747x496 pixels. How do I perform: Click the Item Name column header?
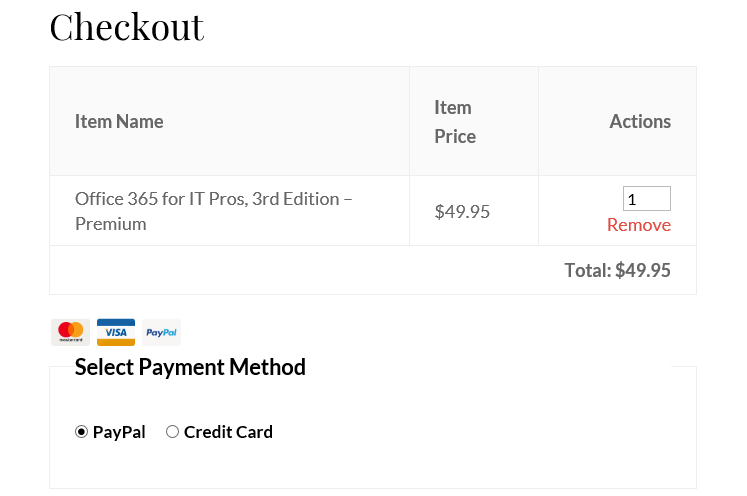pyautogui.click(x=119, y=121)
